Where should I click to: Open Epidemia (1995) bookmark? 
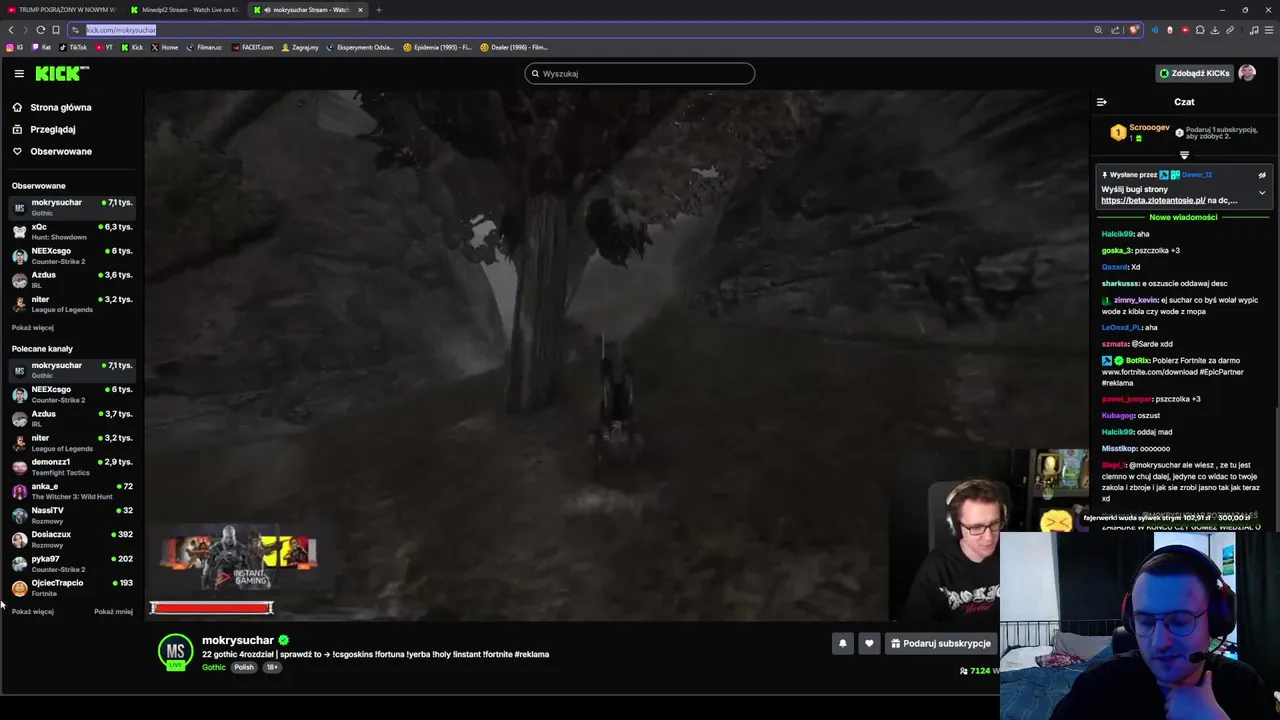(437, 47)
